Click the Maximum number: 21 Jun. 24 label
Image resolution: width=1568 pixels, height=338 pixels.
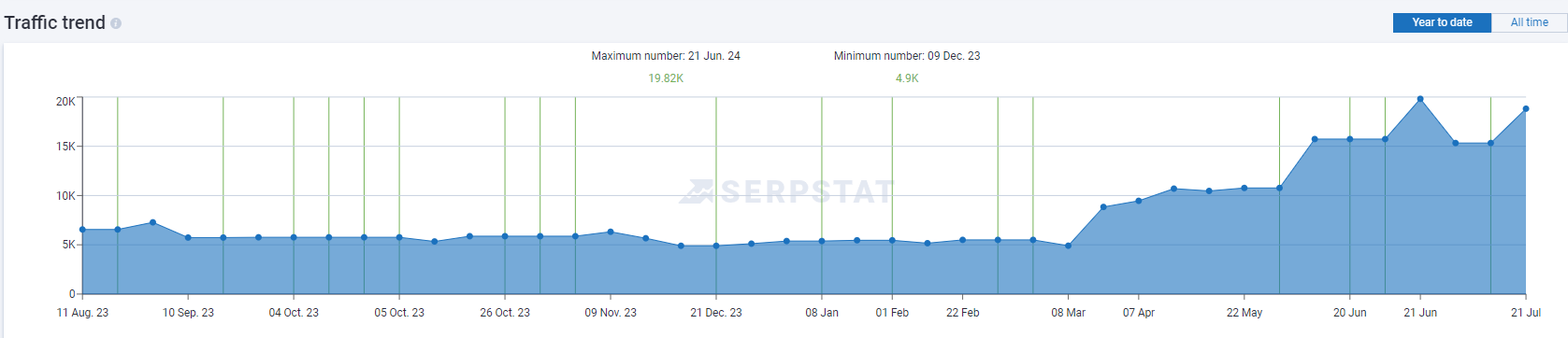point(666,56)
